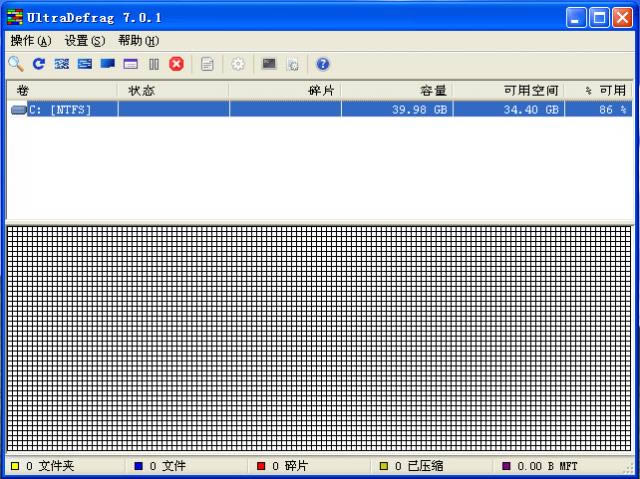
Task: Click the status bar size grip
Action: (628, 468)
